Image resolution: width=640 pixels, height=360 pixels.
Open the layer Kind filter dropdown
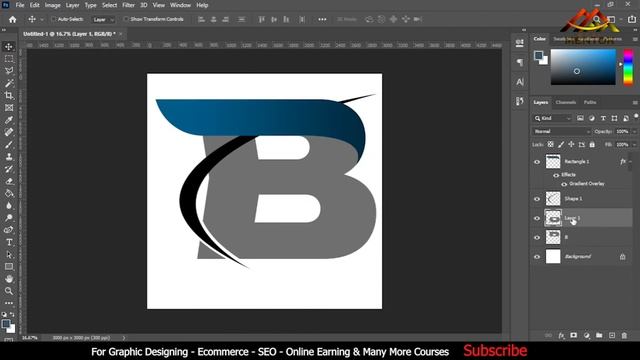553,118
